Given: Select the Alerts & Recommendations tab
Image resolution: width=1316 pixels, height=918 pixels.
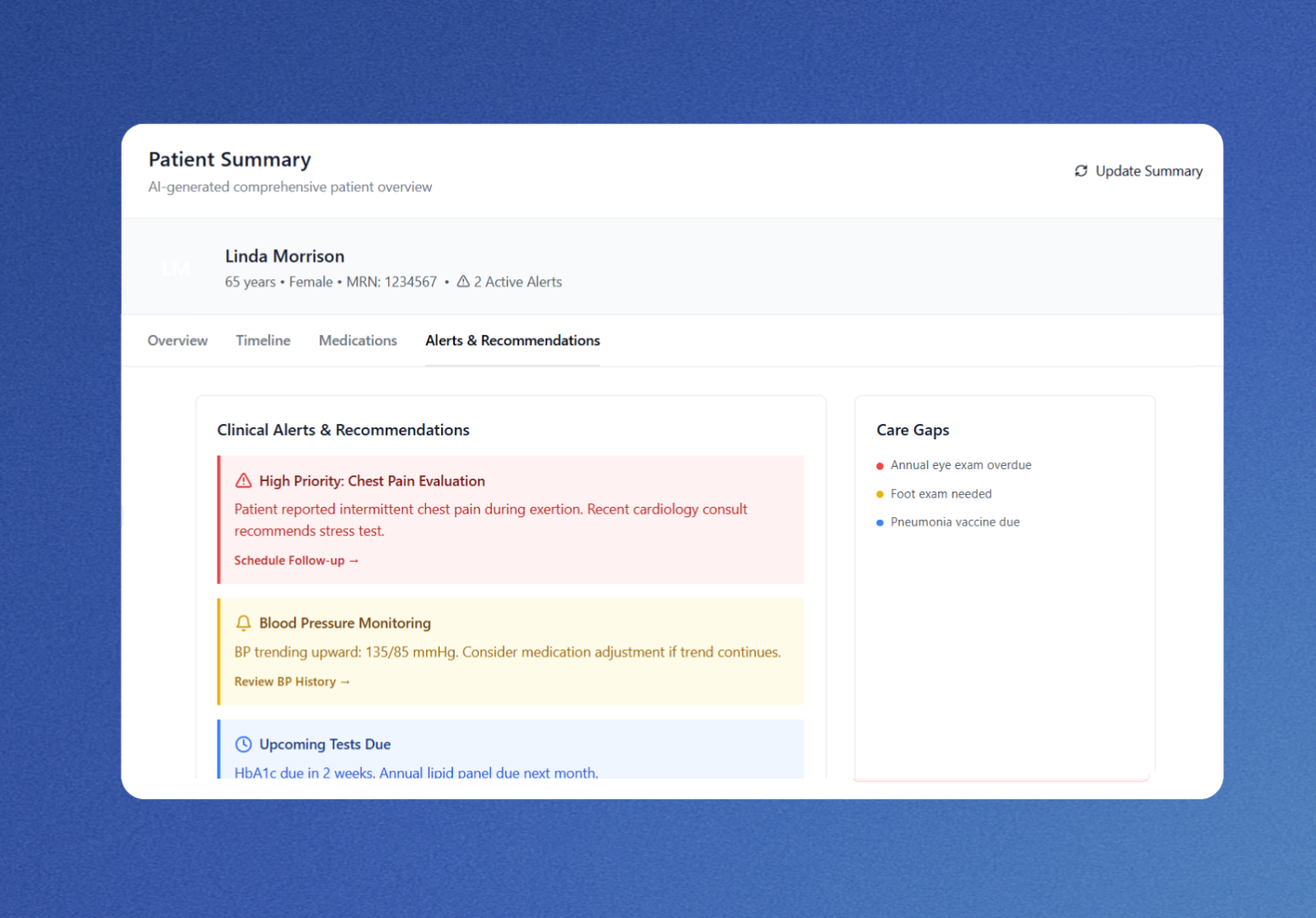Looking at the screenshot, I should 512,340.
